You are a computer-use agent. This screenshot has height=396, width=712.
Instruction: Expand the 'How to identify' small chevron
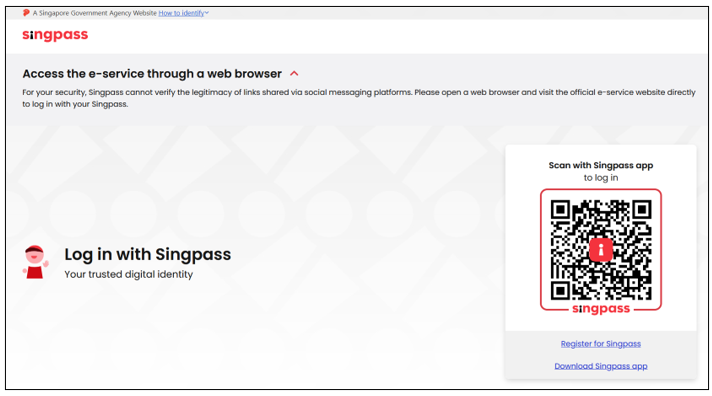(207, 13)
